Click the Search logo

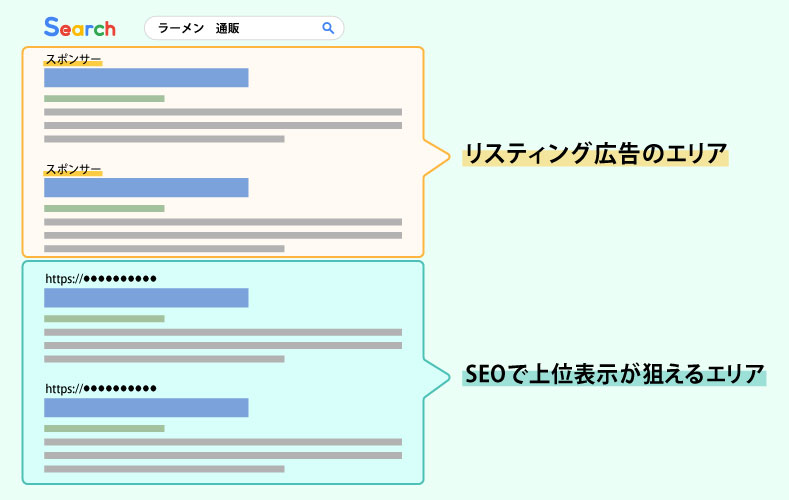[x=80, y=28]
